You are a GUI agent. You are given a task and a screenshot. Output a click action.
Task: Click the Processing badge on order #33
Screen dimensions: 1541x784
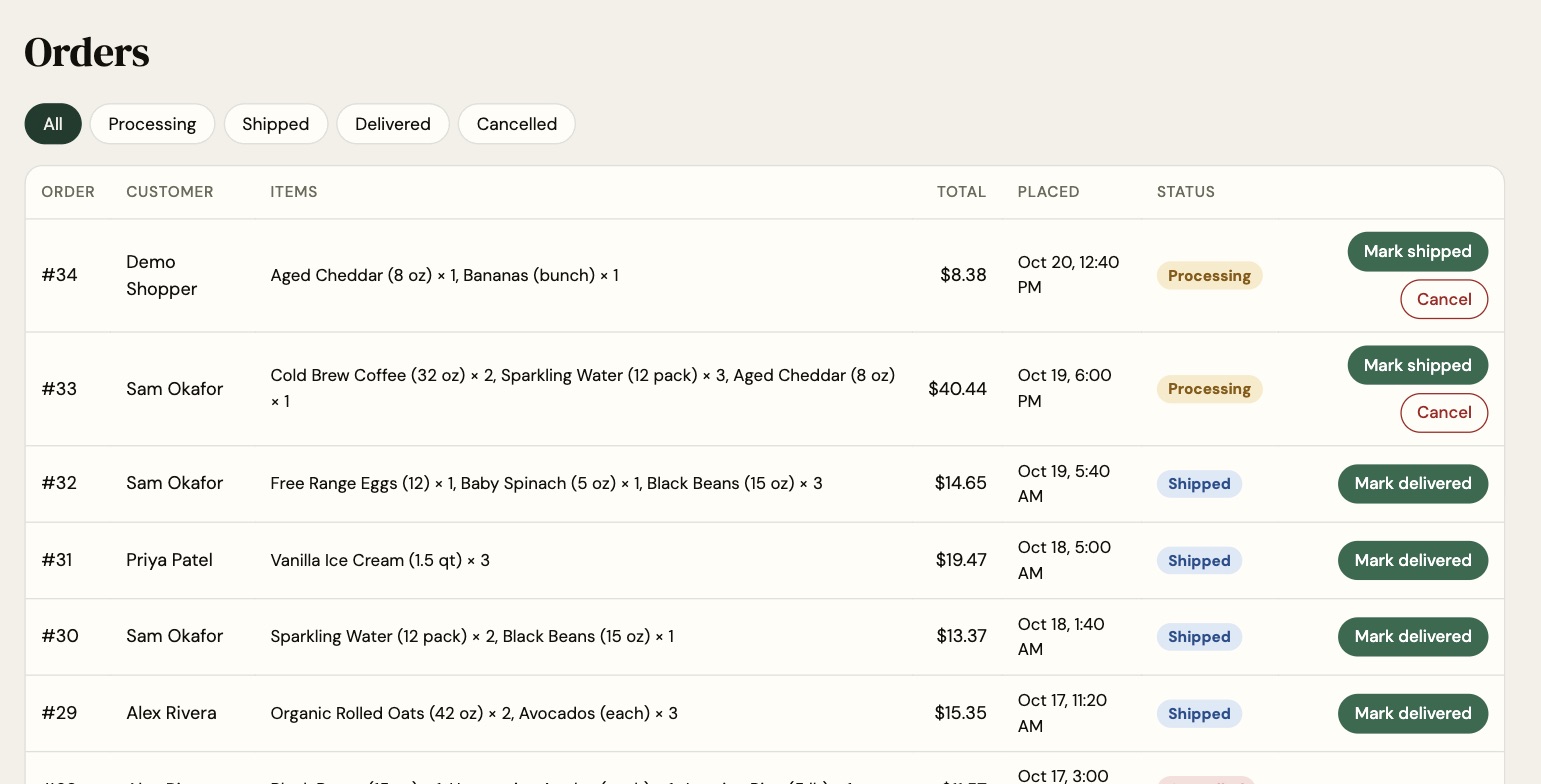click(x=1209, y=389)
